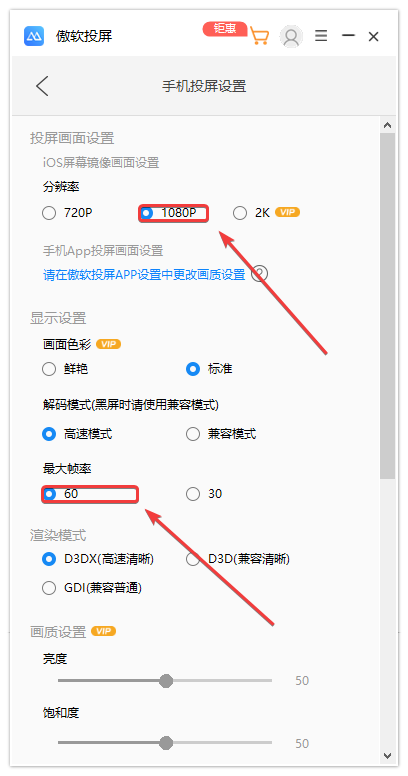Select the 2K resolution option
The height and width of the screenshot is (776, 408).
252,213
